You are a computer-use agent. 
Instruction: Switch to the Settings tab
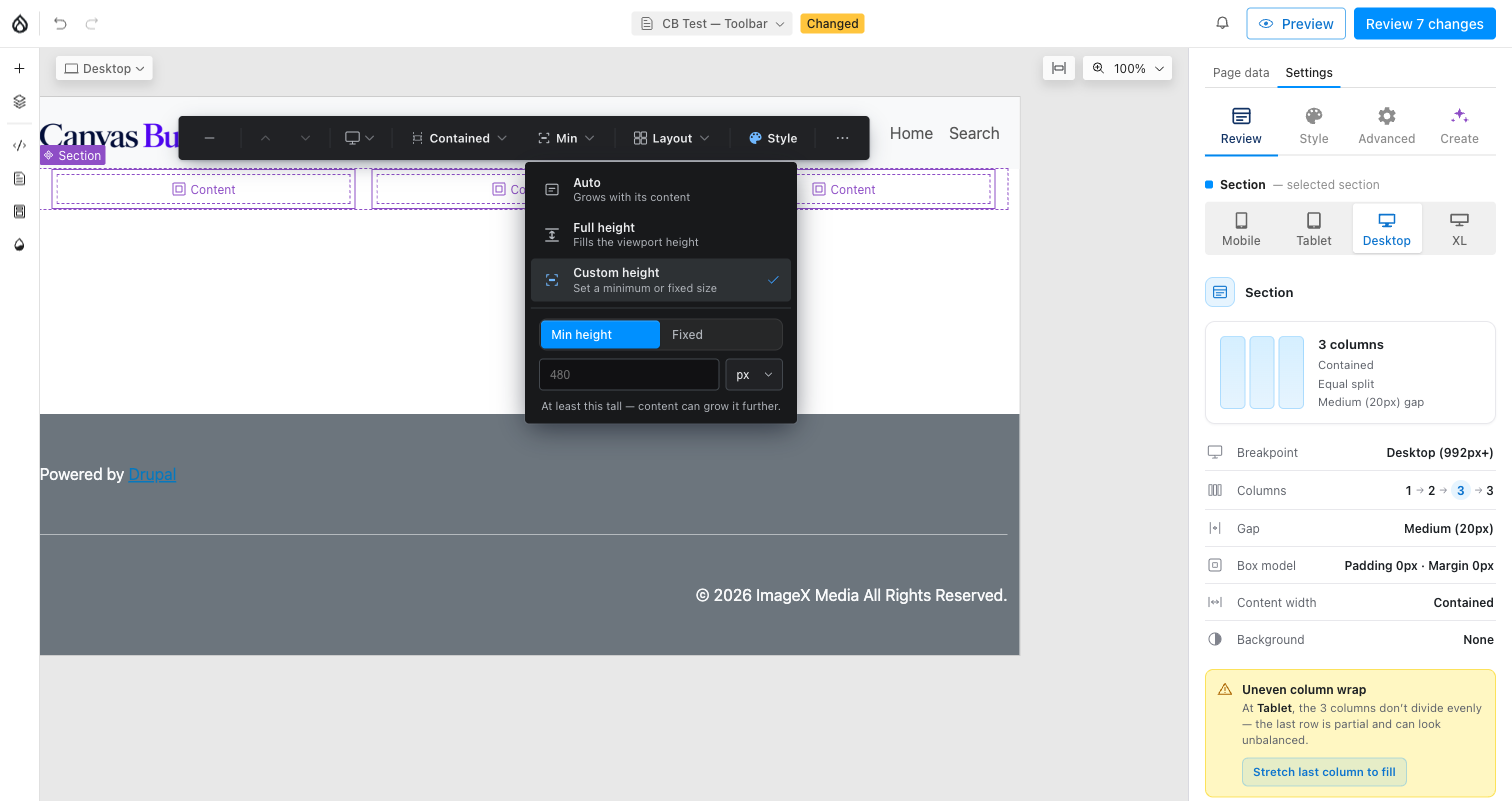pyautogui.click(x=1309, y=72)
